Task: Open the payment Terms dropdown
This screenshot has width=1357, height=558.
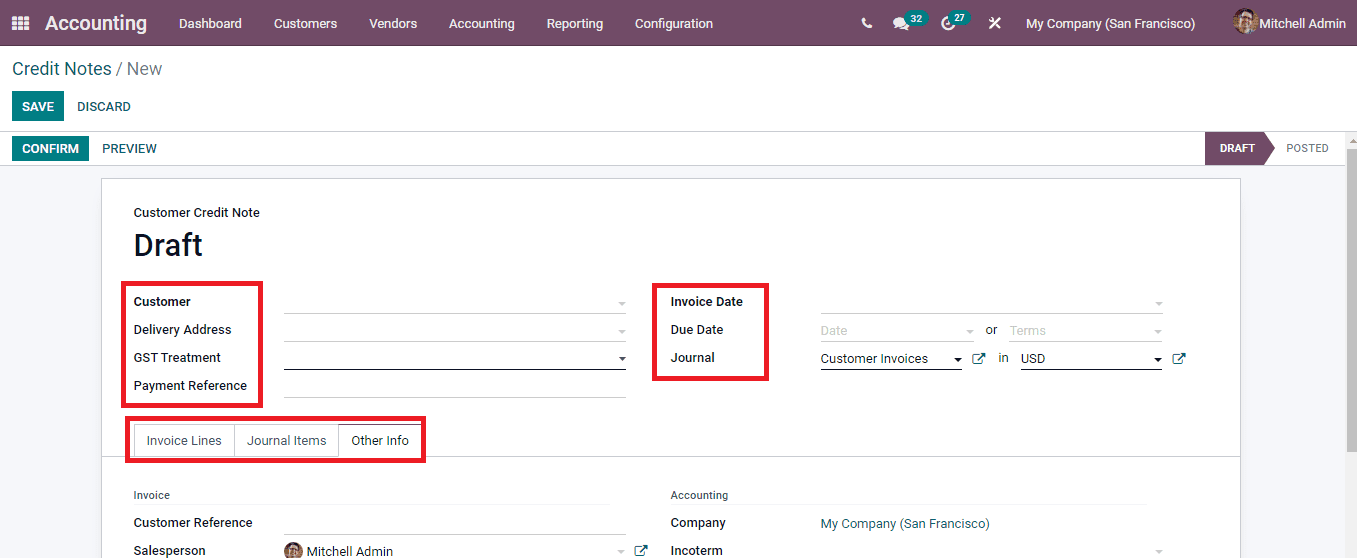Action: pyautogui.click(x=1158, y=331)
